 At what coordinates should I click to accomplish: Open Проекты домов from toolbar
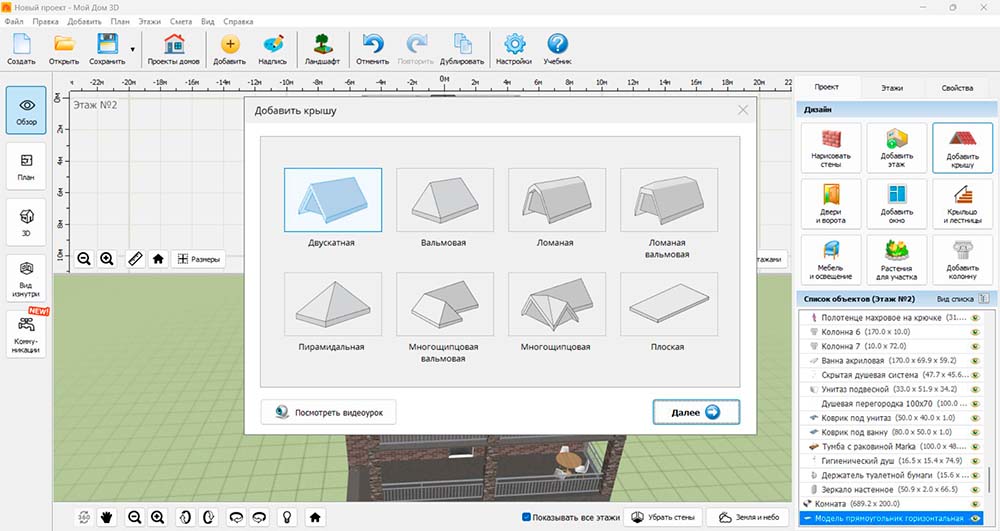[174, 48]
